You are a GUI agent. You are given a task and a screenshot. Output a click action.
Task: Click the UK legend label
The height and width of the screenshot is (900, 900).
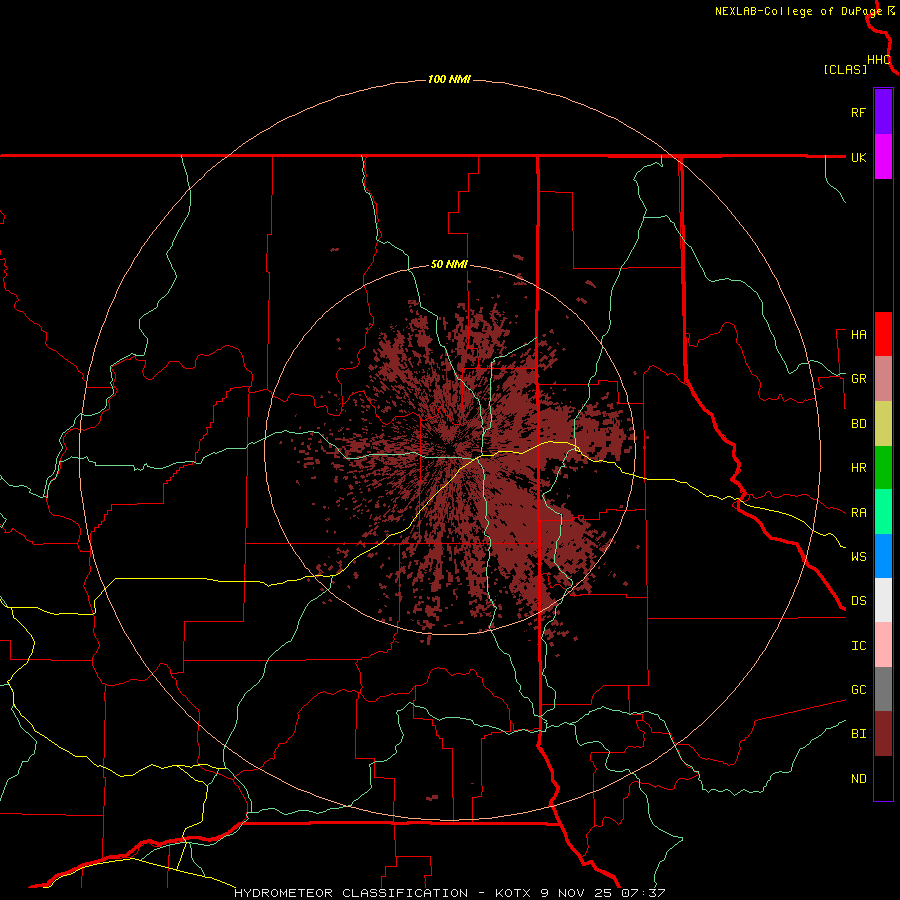(x=858, y=157)
